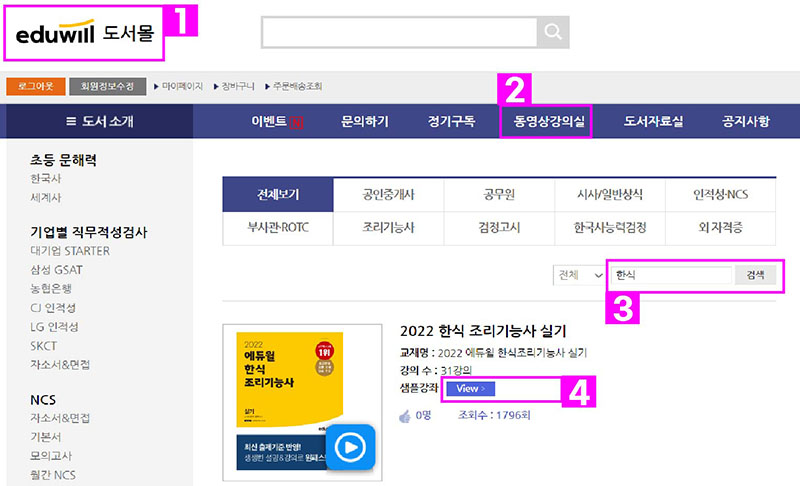Select the 인적성·NCS category tab
800x486 pixels.
pos(720,194)
